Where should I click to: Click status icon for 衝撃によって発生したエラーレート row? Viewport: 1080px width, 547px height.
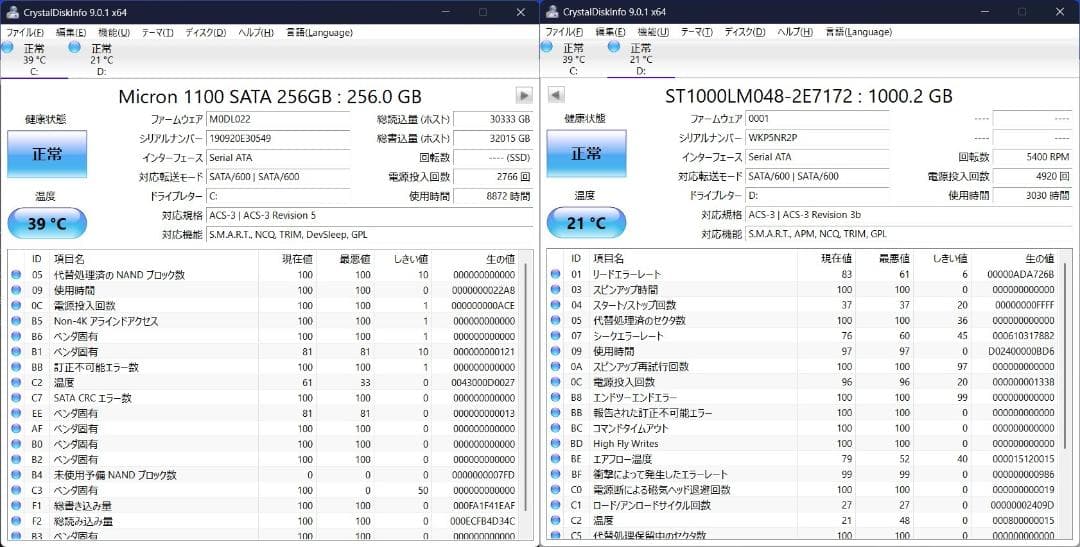pyautogui.click(x=556, y=475)
